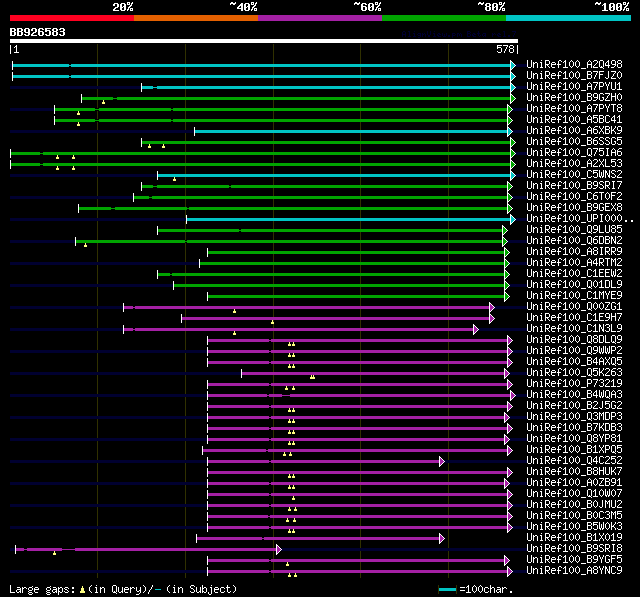Select UniRef100_Q5K263 label
The height and width of the screenshot is (597, 640).
(x=574, y=373)
